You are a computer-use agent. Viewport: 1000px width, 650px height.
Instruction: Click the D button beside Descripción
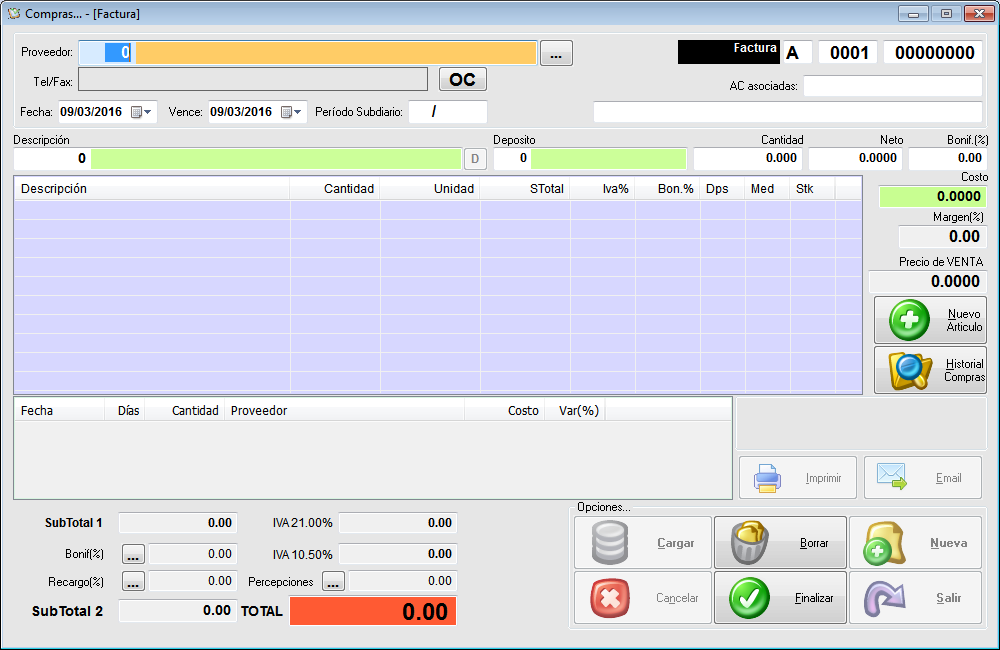pos(475,159)
